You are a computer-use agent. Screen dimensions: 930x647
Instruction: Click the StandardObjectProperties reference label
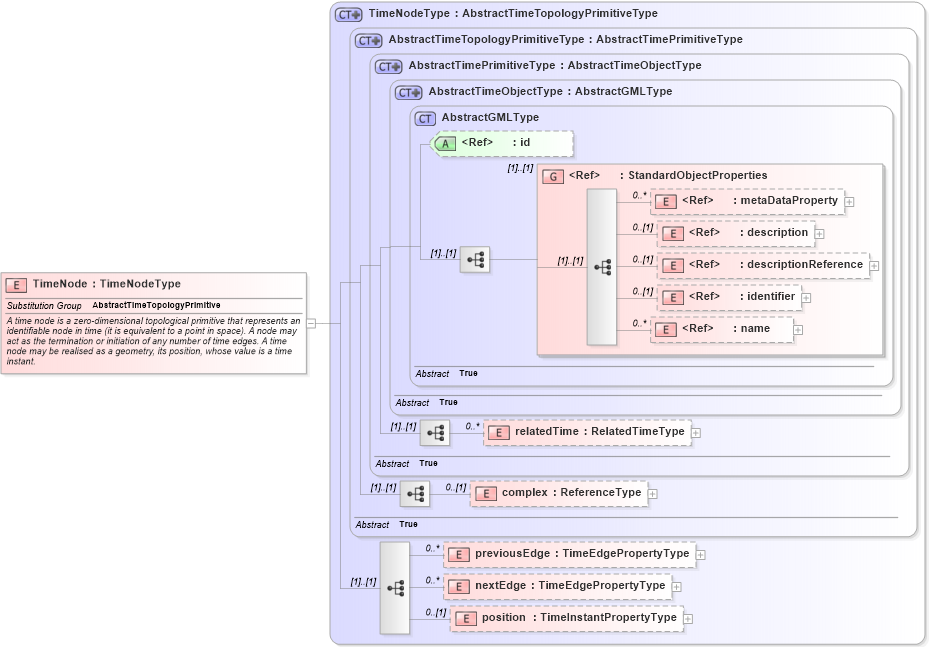(668, 176)
